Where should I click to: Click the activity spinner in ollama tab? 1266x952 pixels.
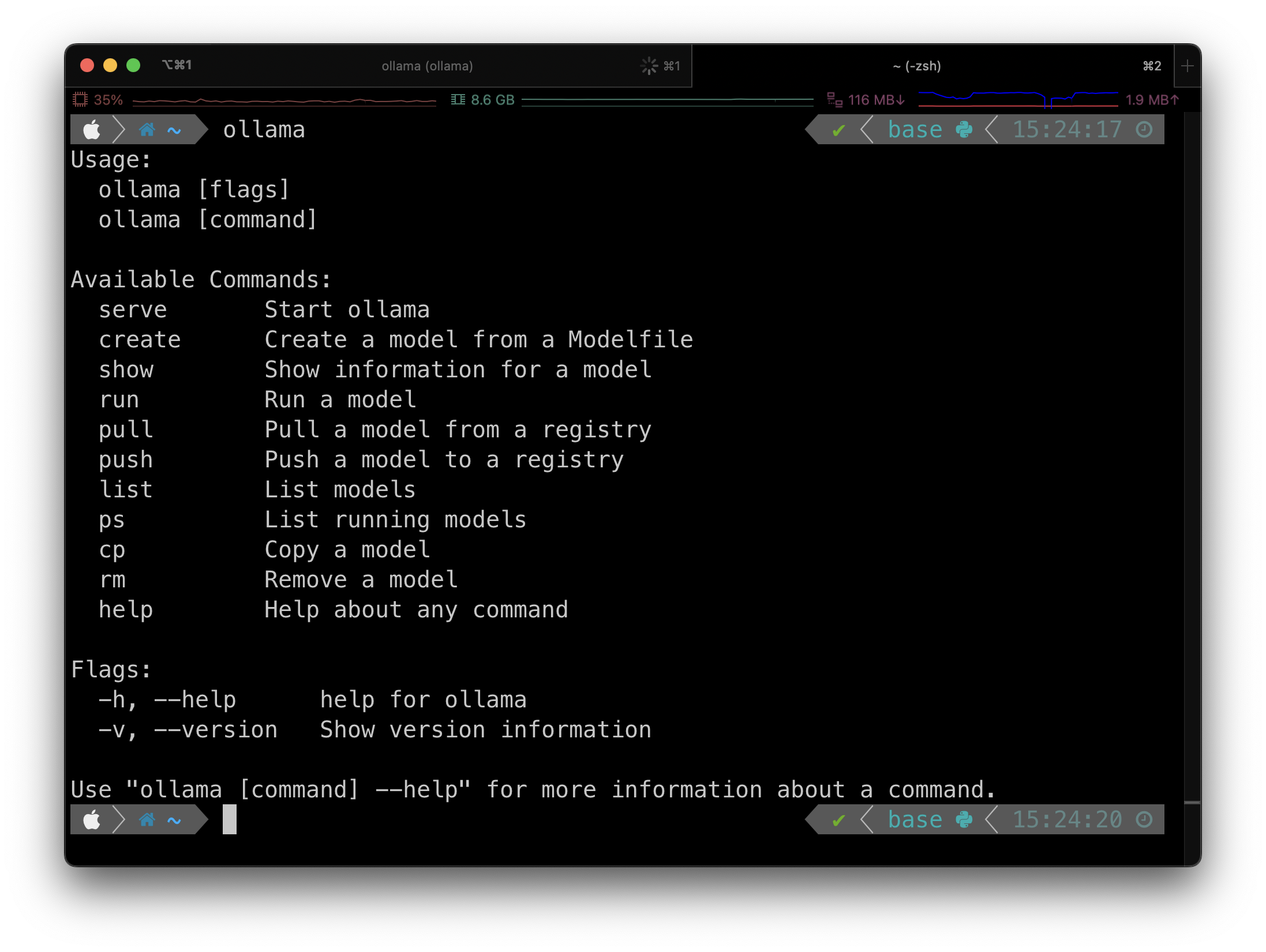coord(649,66)
